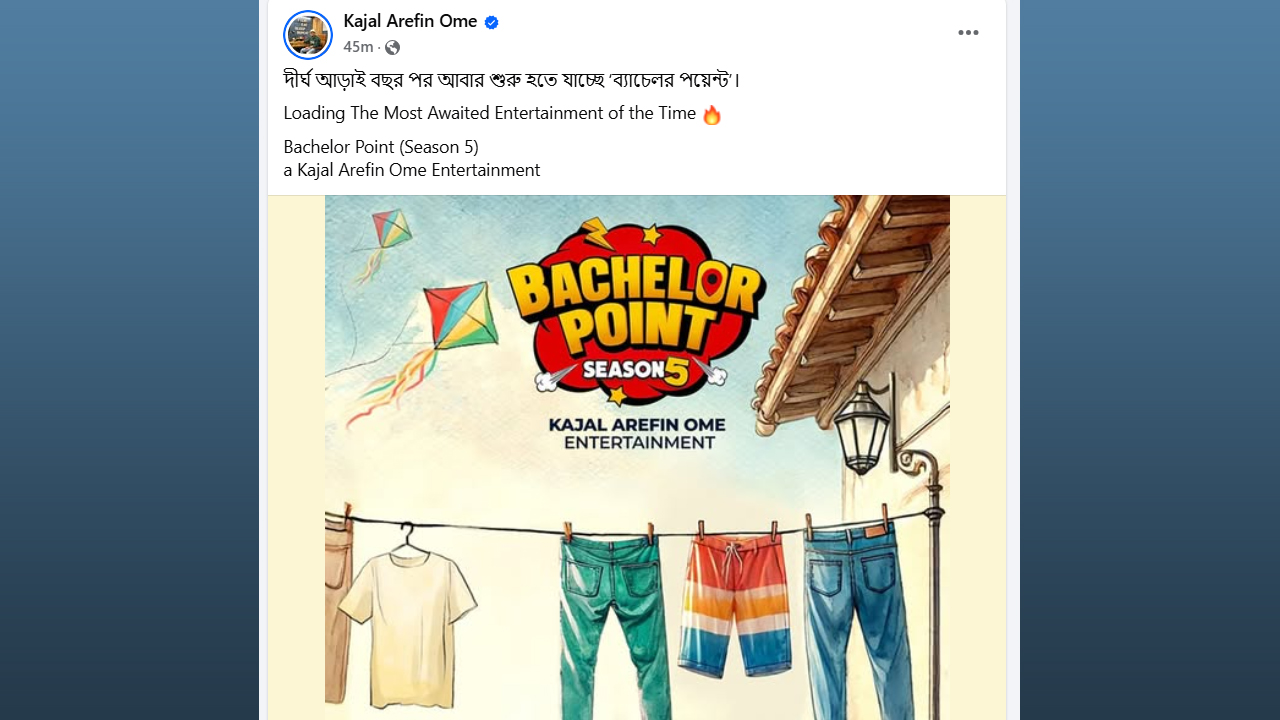Open the 45m post timestamp
Viewport: 1280px width, 720px height.
(x=358, y=47)
